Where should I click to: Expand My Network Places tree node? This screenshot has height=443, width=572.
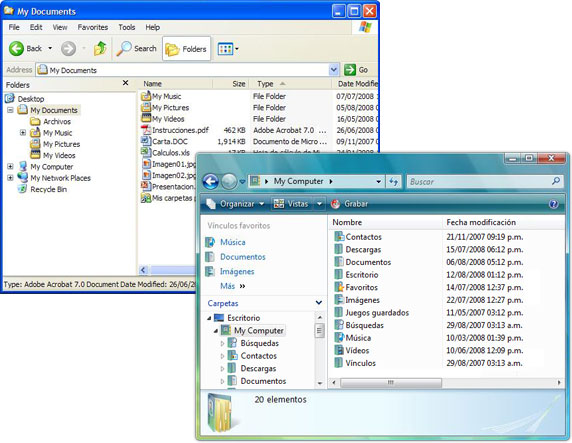(10, 178)
